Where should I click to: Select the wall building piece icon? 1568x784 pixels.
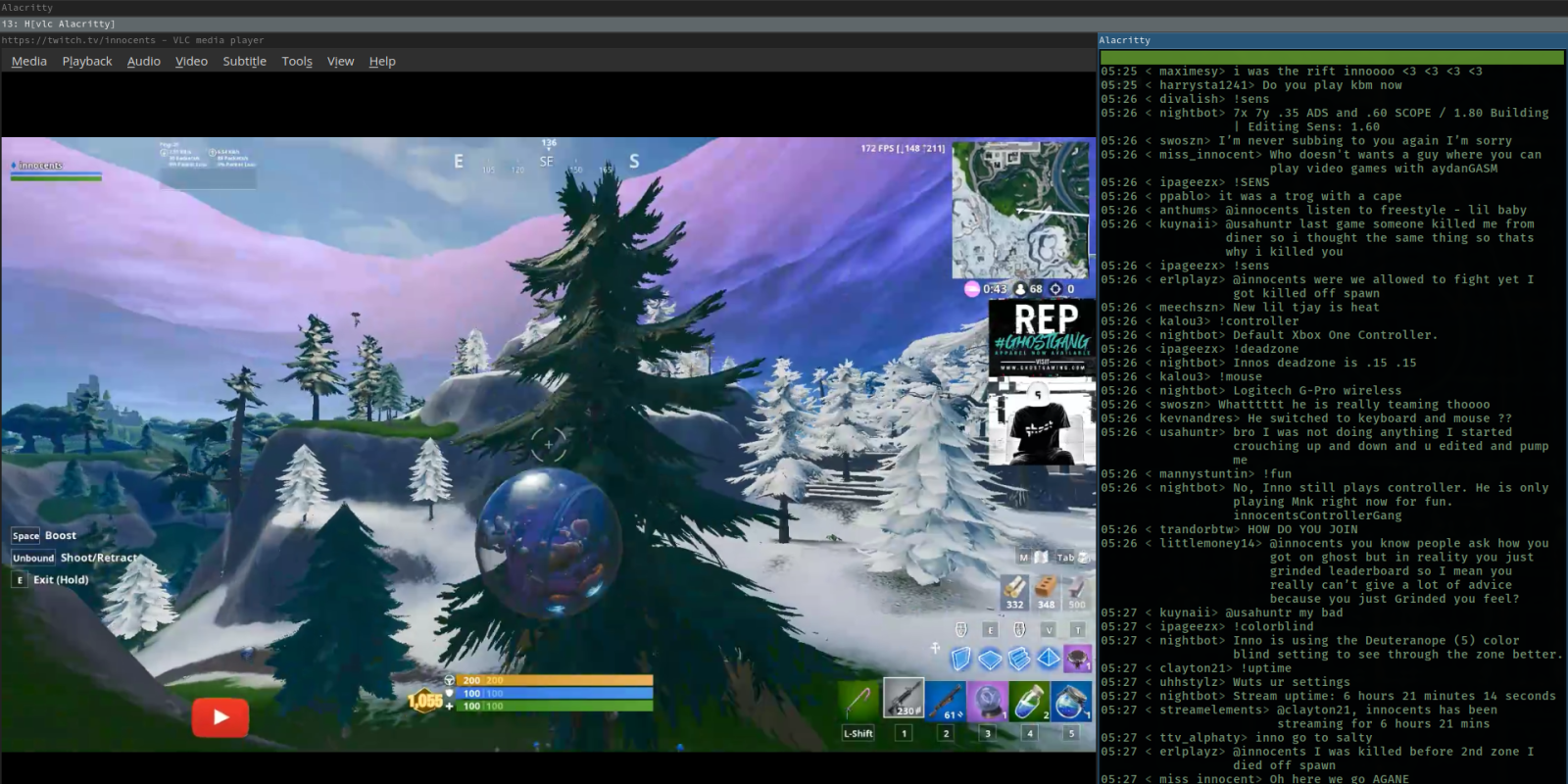click(960, 659)
